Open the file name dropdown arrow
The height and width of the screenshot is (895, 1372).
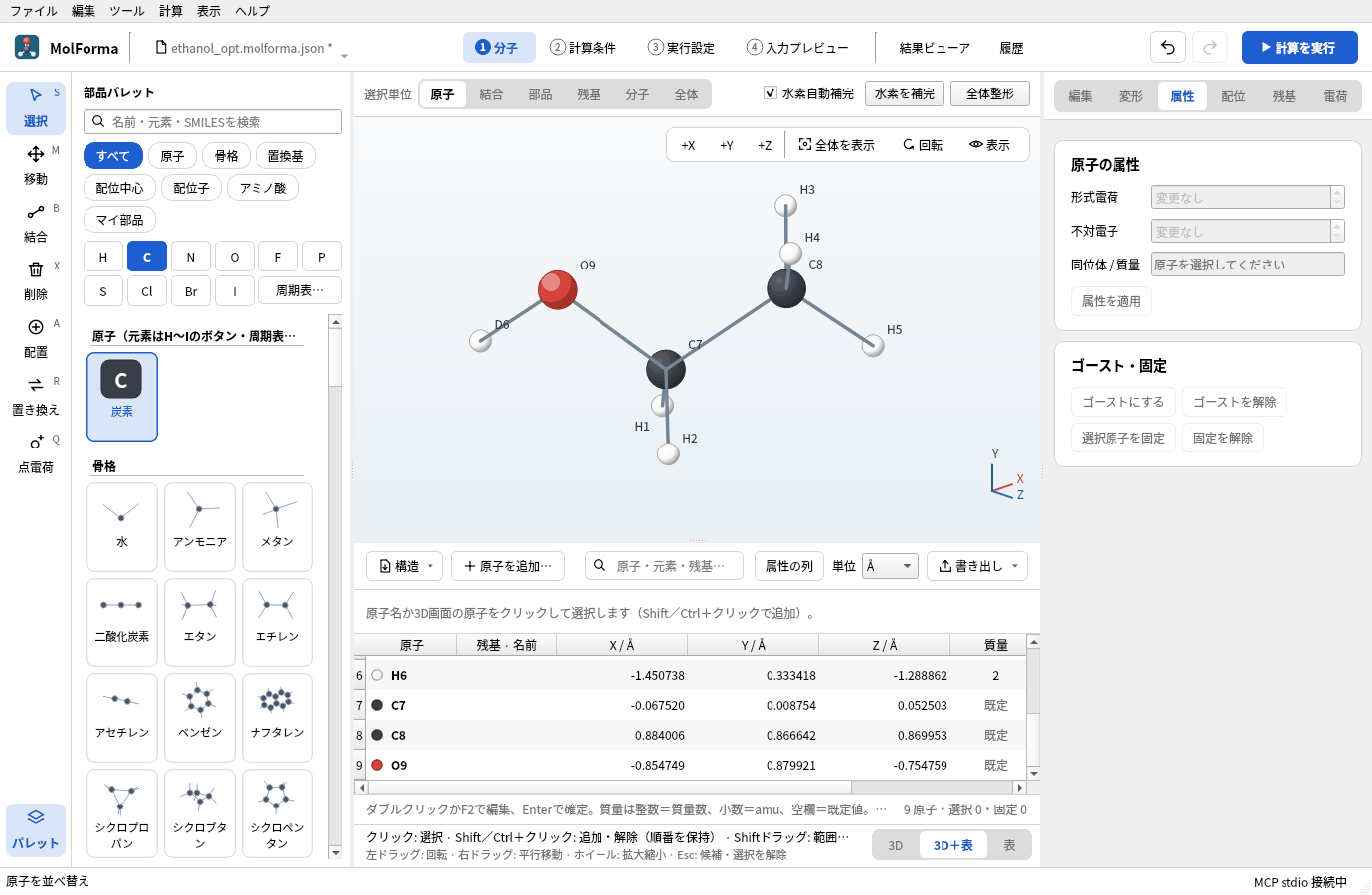pyautogui.click(x=344, y=56)
